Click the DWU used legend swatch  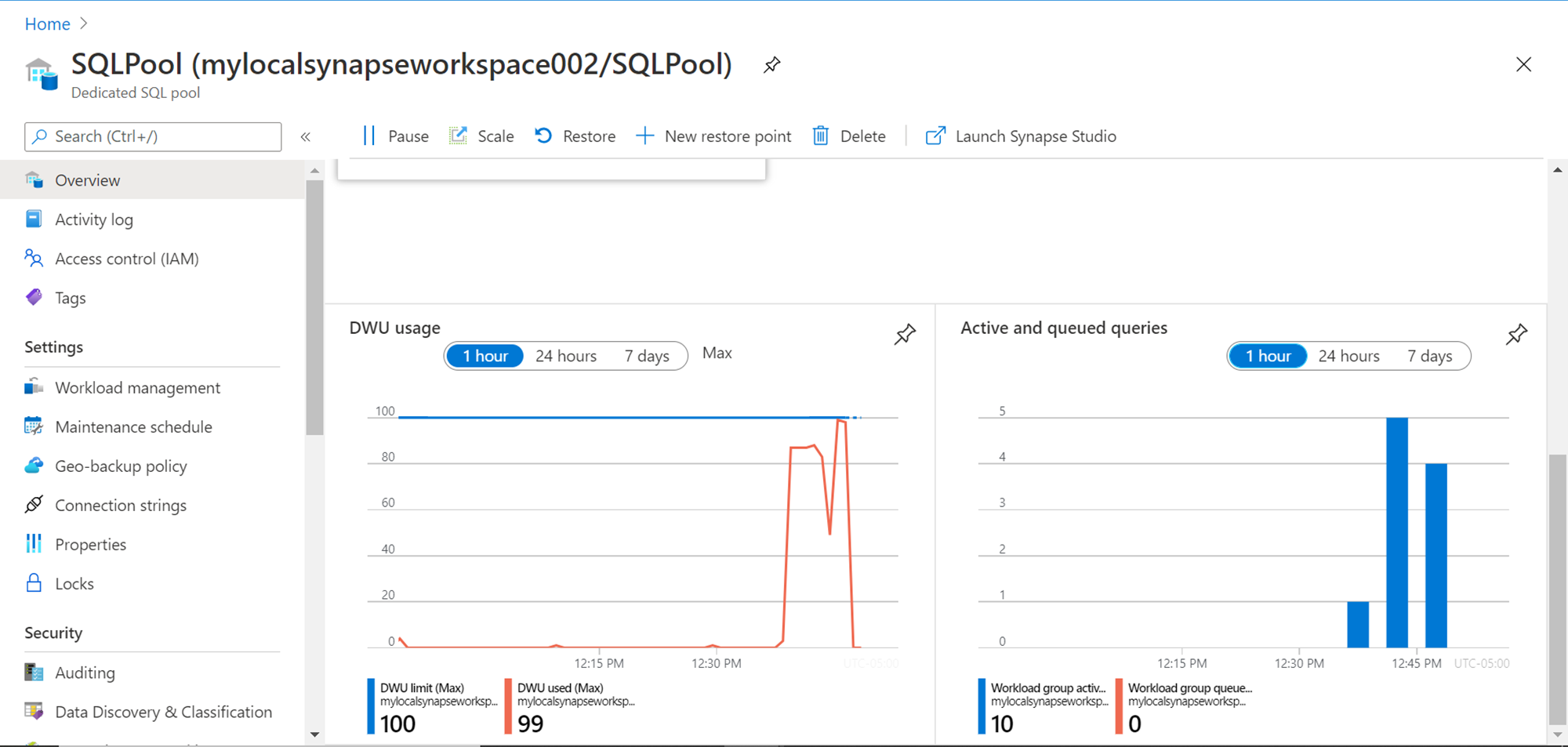pos(508,705)
